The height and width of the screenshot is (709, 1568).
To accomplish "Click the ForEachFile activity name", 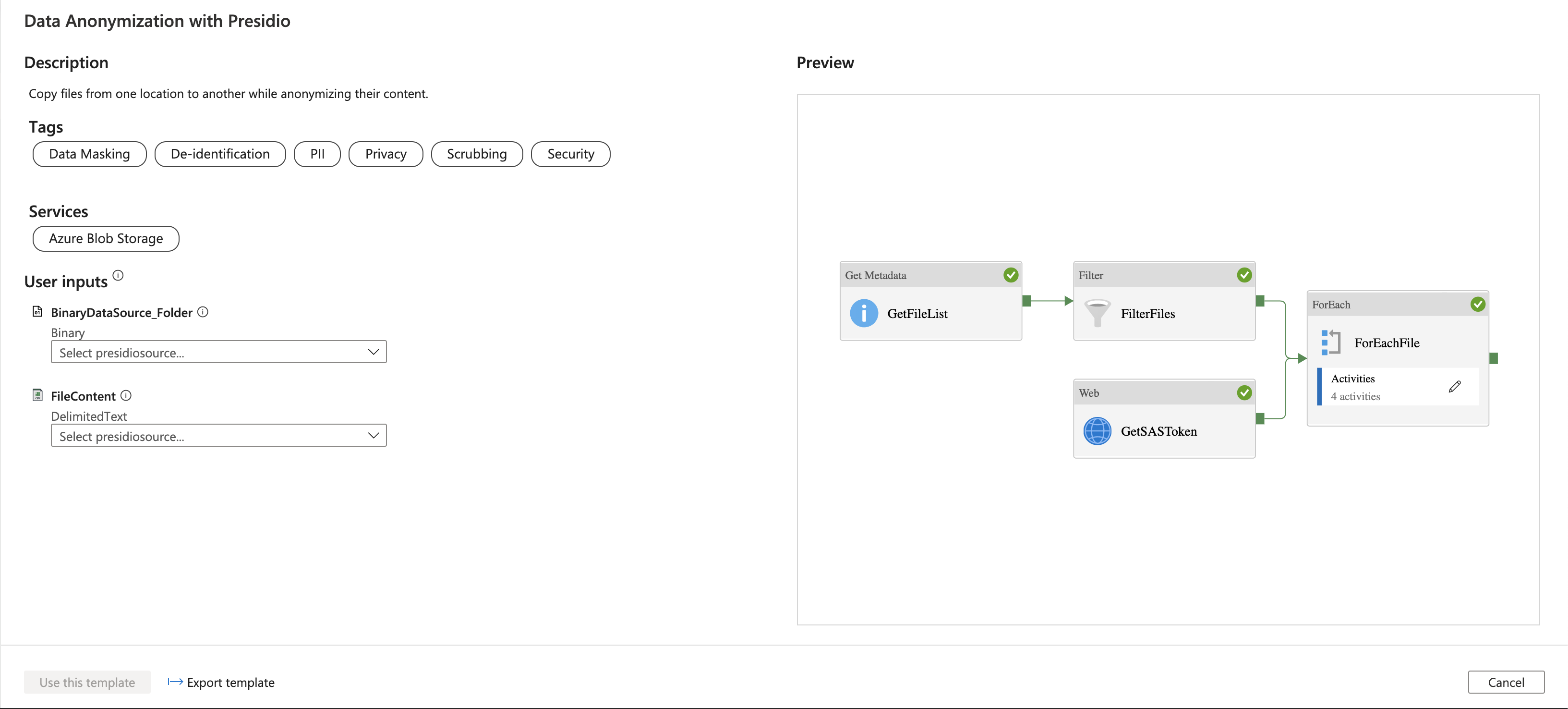I will (x=1387, y=343).
